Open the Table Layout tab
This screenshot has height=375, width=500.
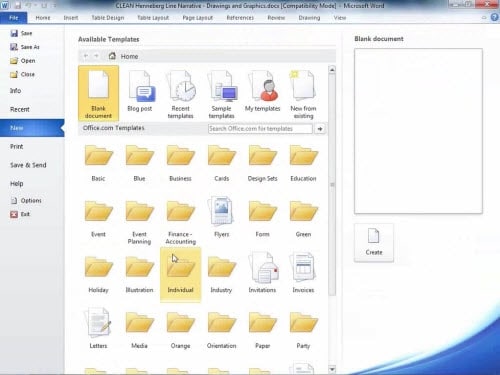[x=153, y=18]
